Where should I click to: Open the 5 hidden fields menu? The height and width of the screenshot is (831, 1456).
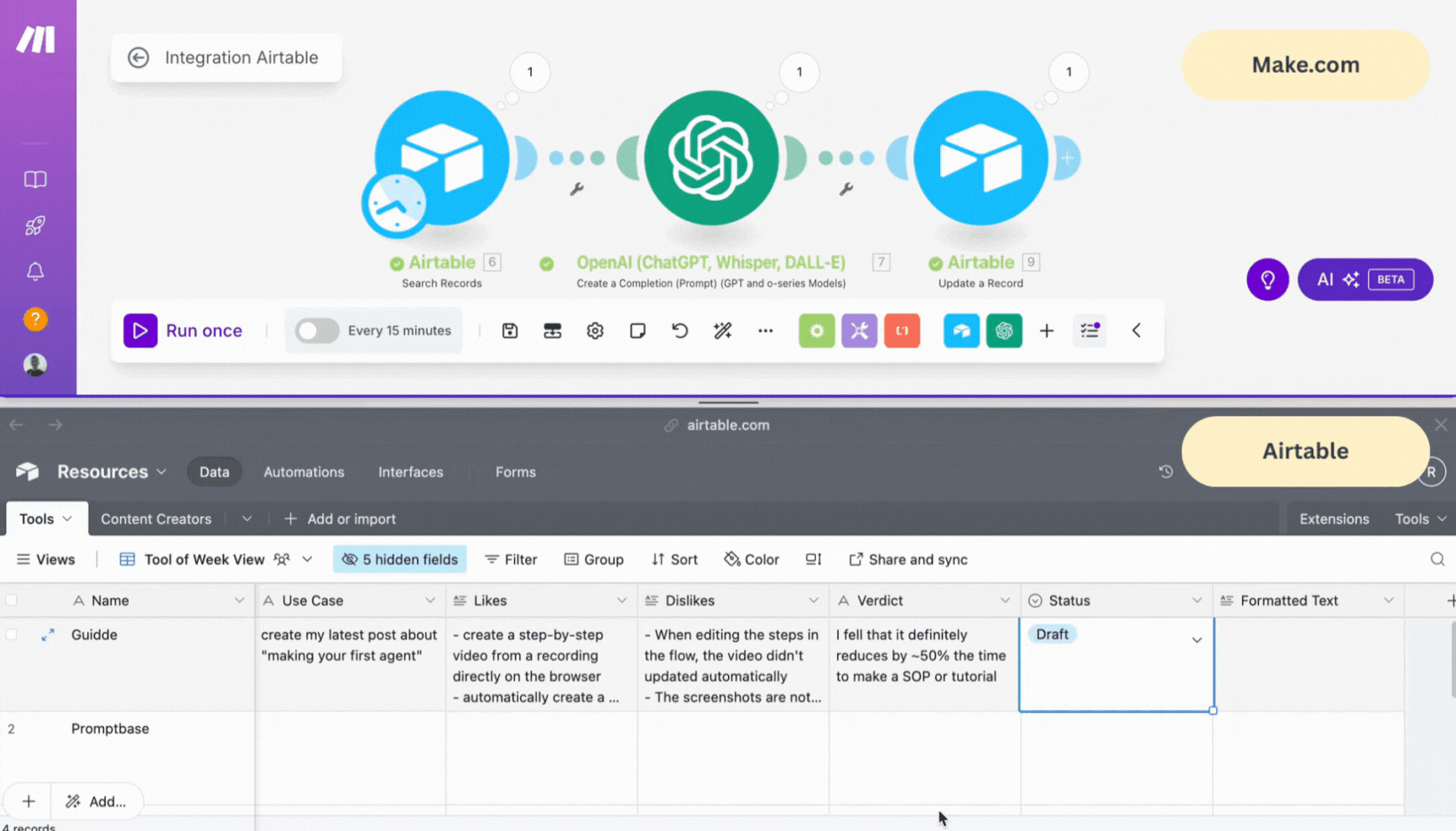[x=400, y=560]
